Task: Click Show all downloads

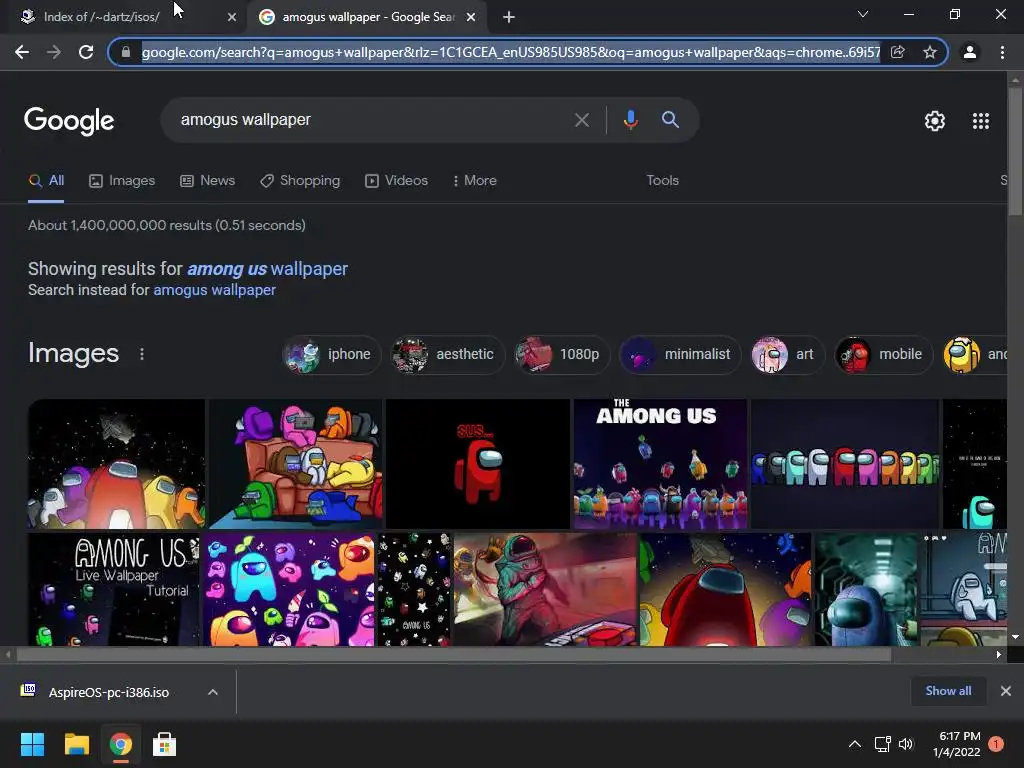Action: (x=948, y=691)
